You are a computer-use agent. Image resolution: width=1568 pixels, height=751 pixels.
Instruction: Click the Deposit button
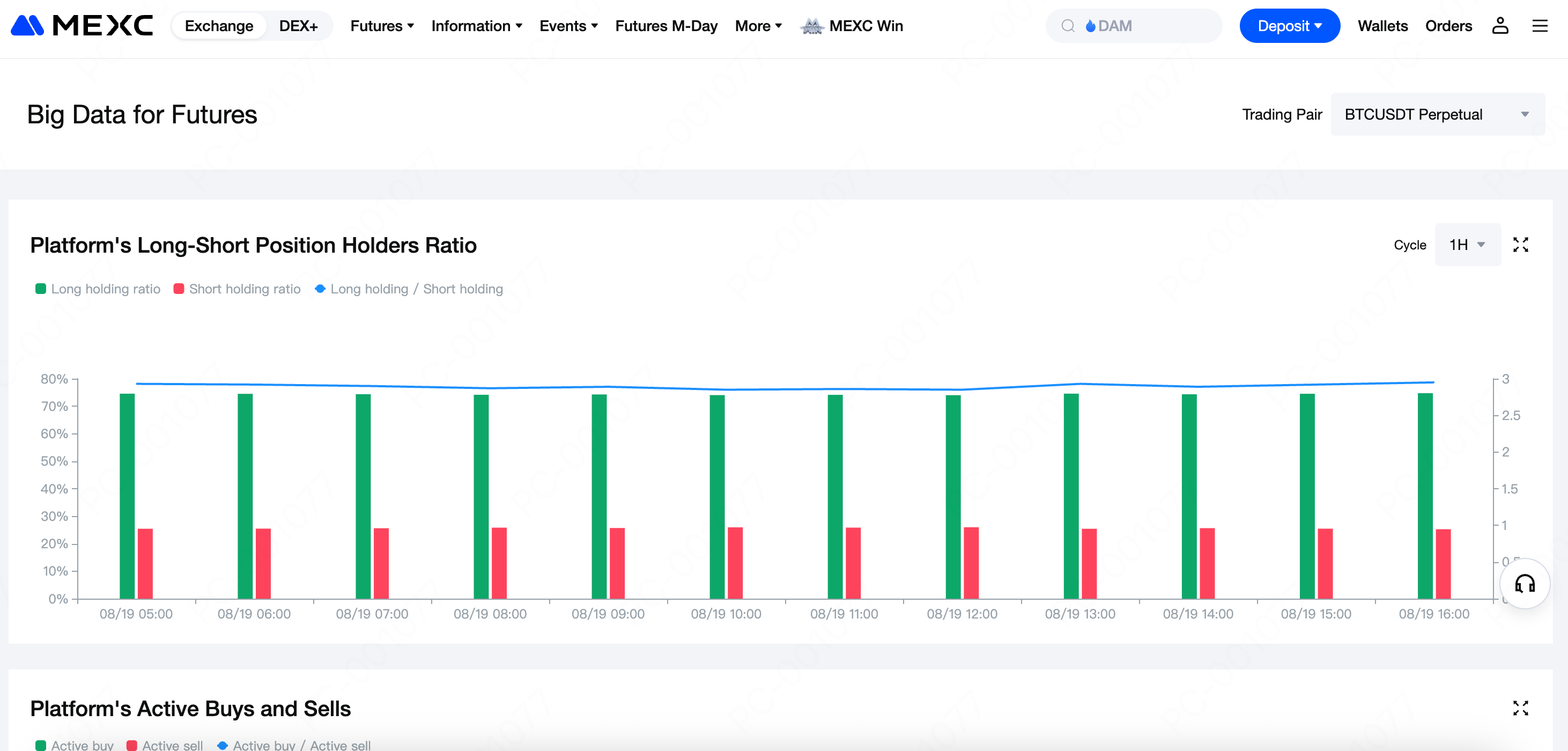point(1289,26)
